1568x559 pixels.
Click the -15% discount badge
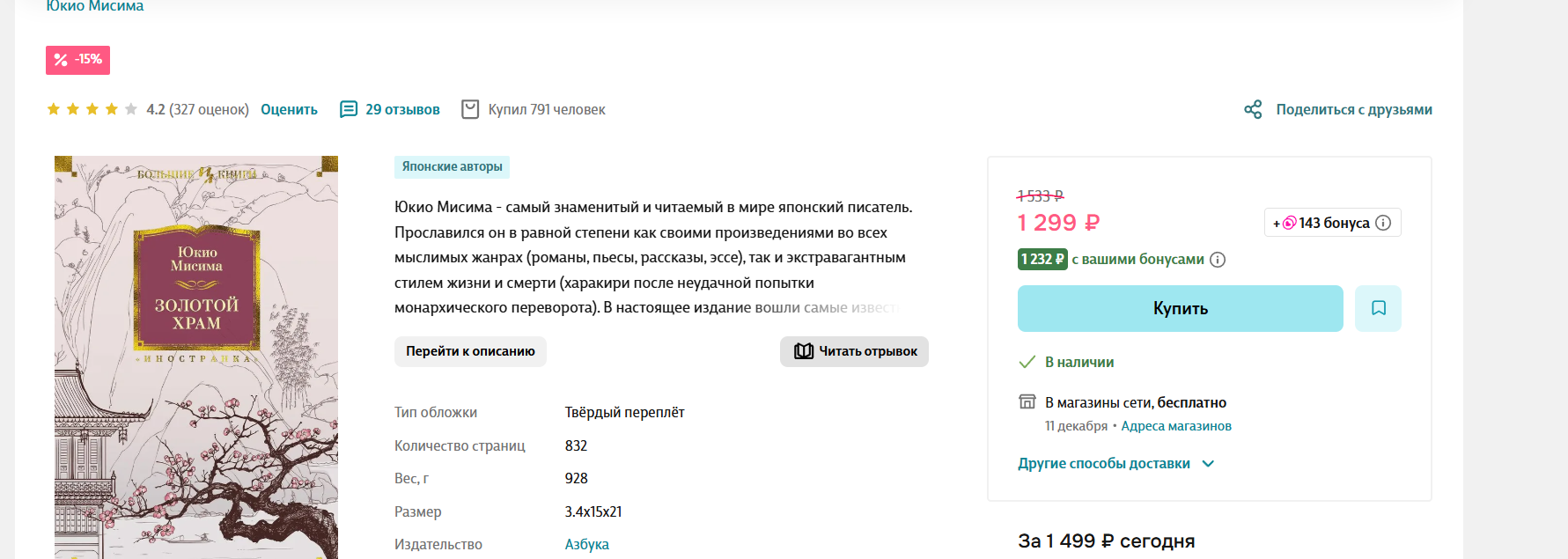pyautogui.click(x=77, y=60)
